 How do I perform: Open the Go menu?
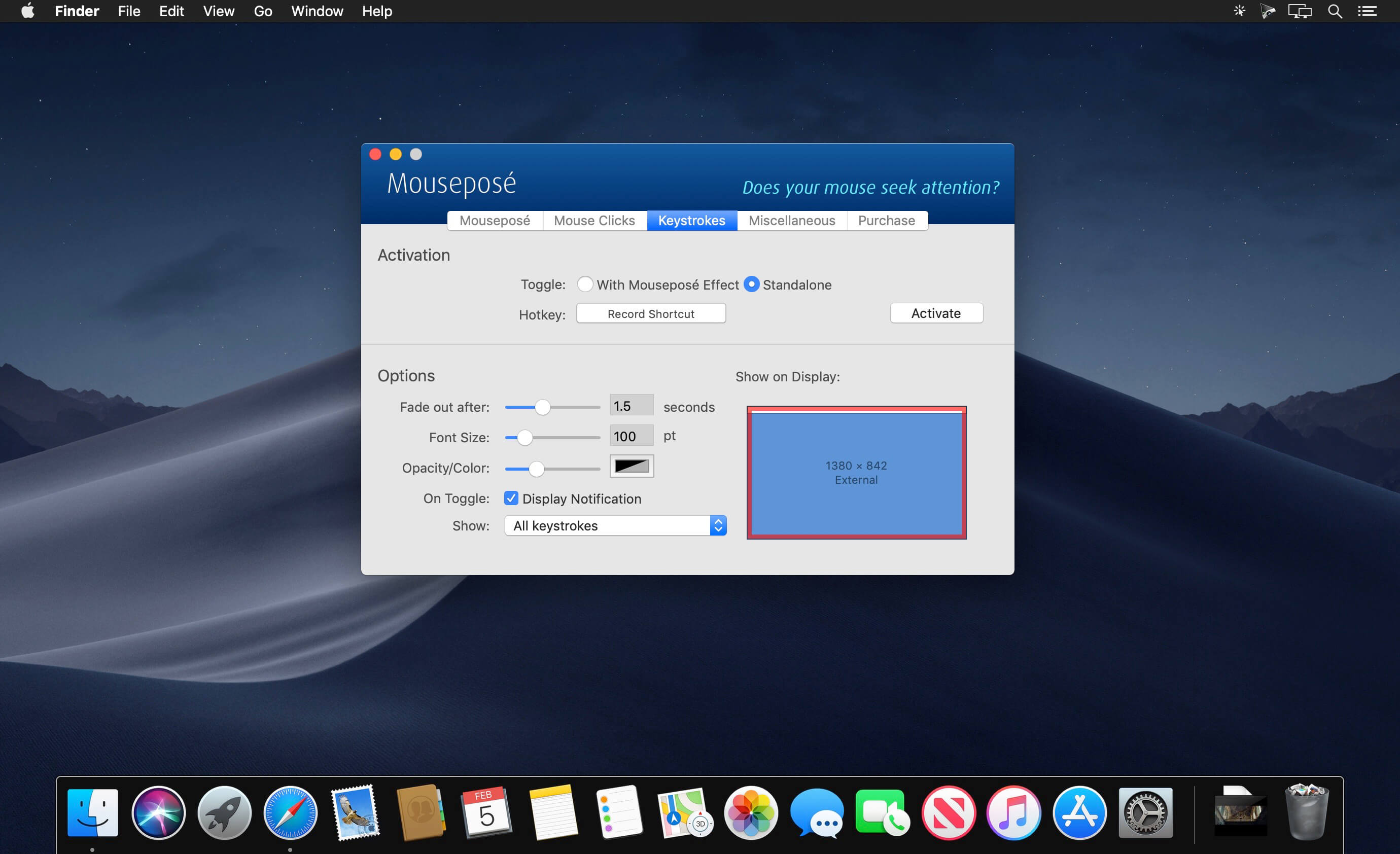pos(263,11)
